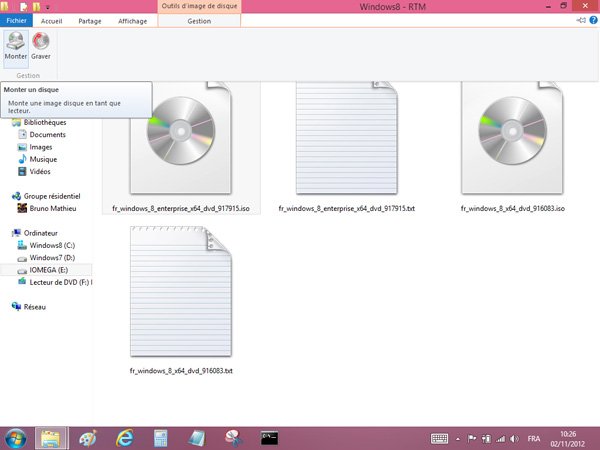Click the Réseau network icon

(x=16, y=307)
